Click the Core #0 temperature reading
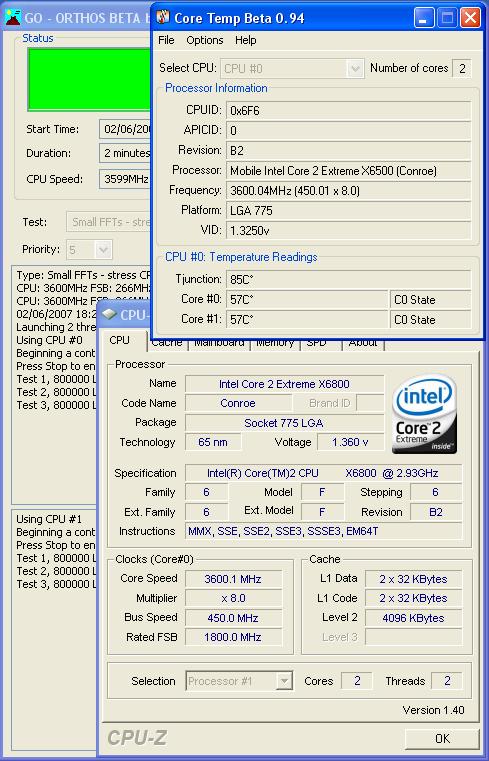Screen dimensions: 489x761 tap(307, 299)
